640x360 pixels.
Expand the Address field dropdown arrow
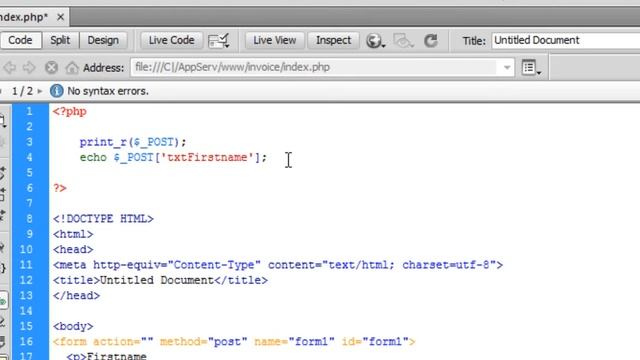507,67
